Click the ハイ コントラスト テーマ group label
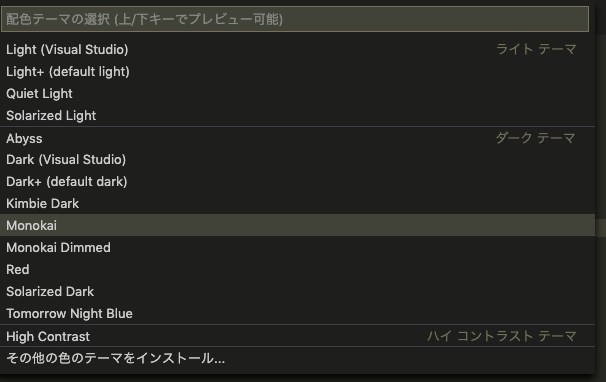Image resolution: width=606 pixels, height=382 pixels. pyautogui.click(x=502, y=336)
